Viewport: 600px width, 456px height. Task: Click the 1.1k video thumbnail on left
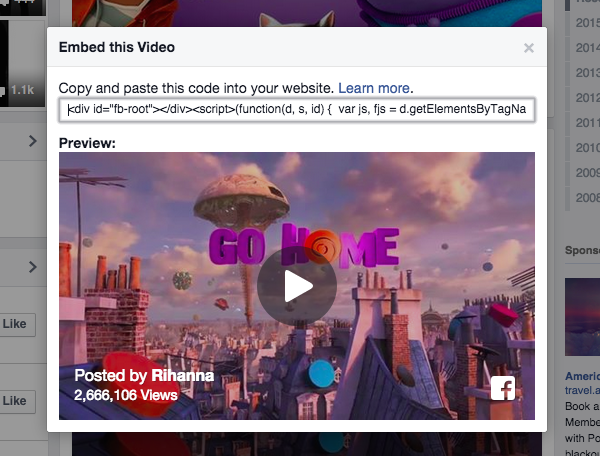pyautogui.click(x=22, y=63)
